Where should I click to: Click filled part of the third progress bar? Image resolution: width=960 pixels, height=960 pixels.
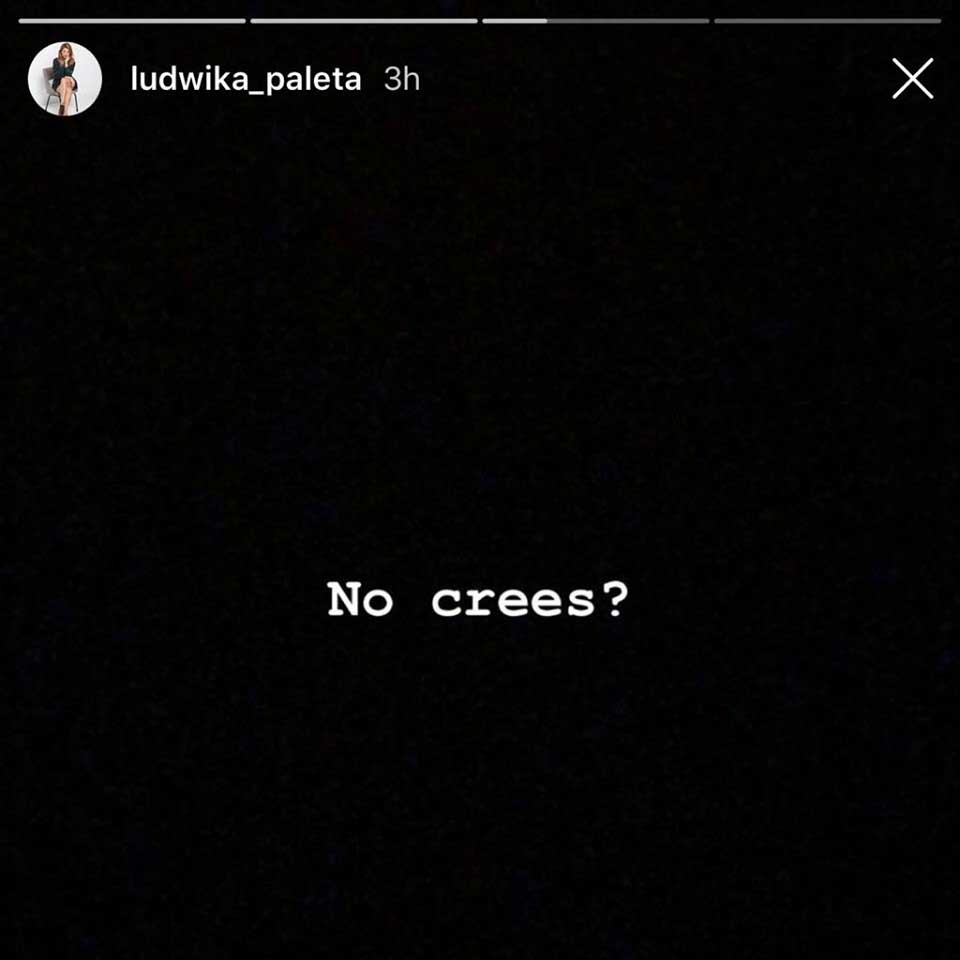click(x=514, y=21)
